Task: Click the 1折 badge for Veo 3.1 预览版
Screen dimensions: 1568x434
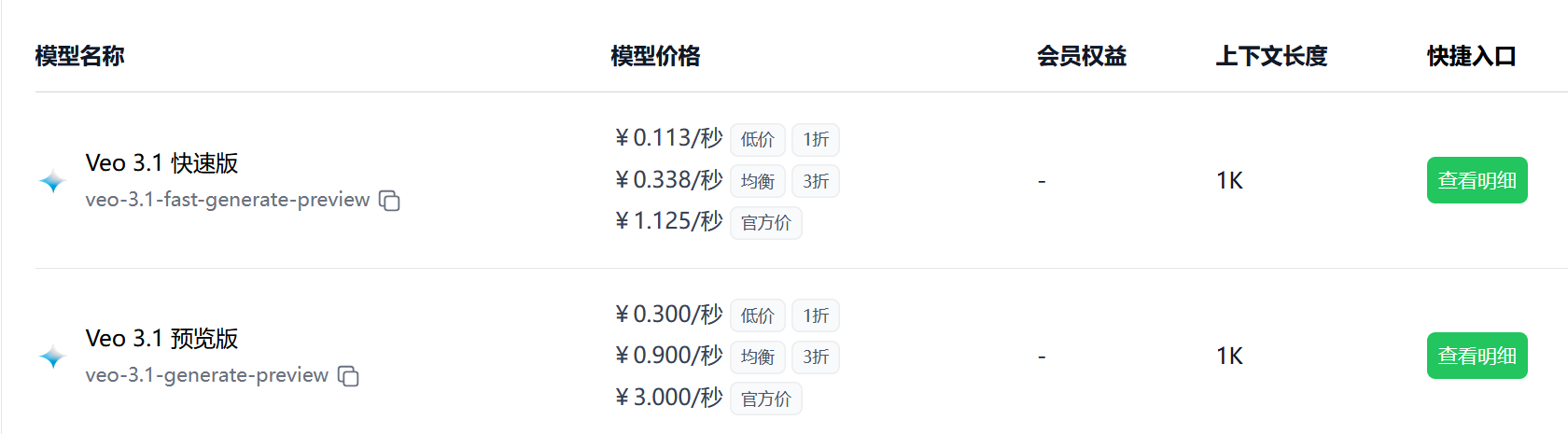Action: (816, 316)
